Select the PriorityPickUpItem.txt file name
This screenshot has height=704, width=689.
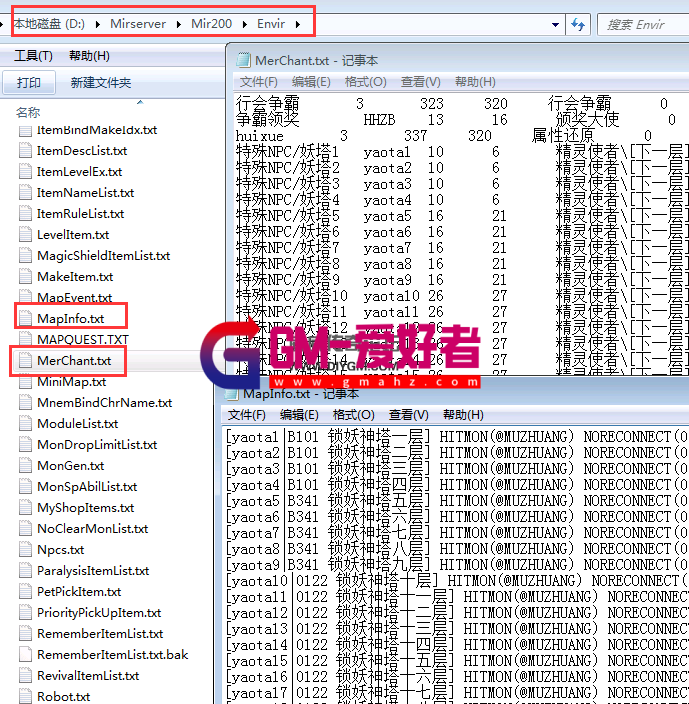[x=99, y=613]
